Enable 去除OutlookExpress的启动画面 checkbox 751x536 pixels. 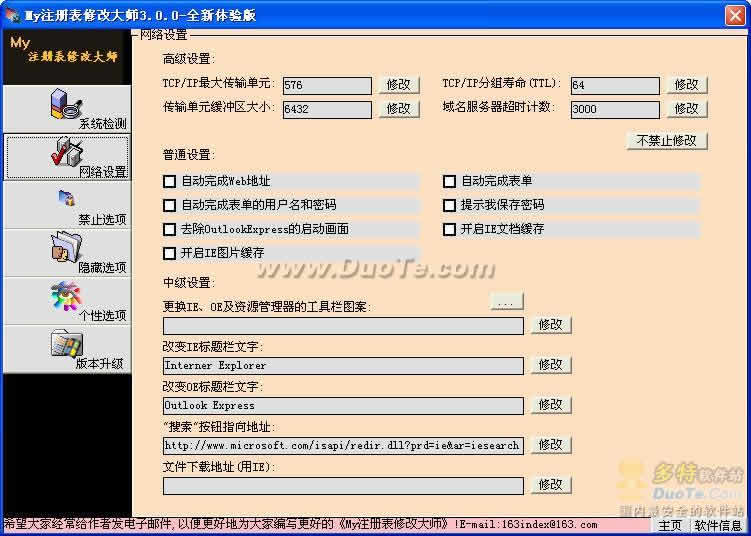170,229
